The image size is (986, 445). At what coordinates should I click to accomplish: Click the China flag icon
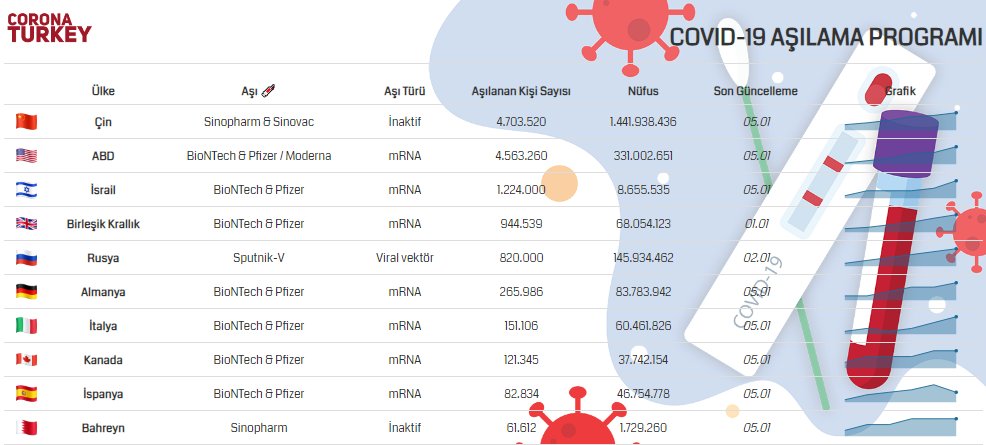[26, 122]
